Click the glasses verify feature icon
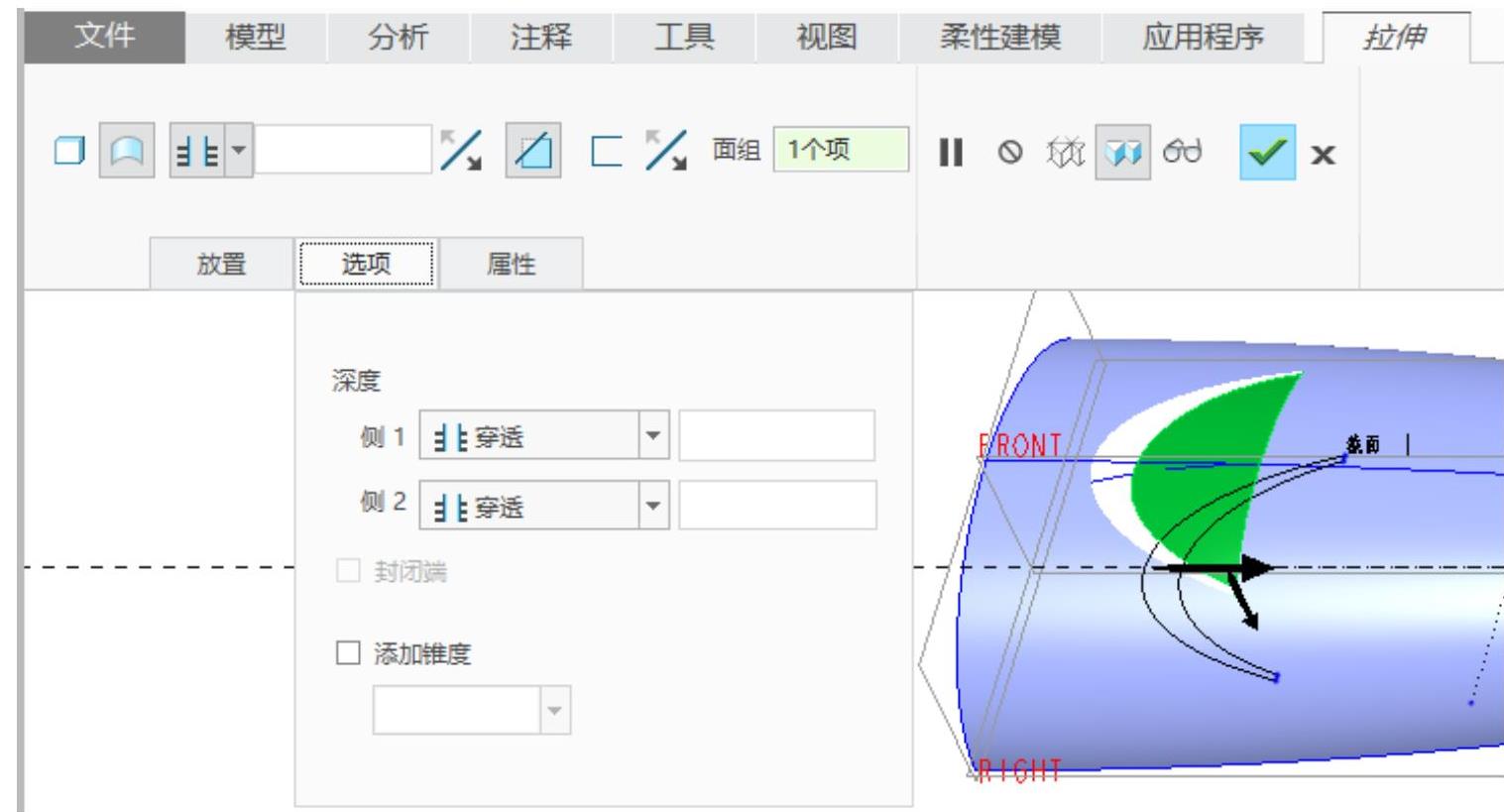Screen dimensions: 1504x812 [1183, 152]
